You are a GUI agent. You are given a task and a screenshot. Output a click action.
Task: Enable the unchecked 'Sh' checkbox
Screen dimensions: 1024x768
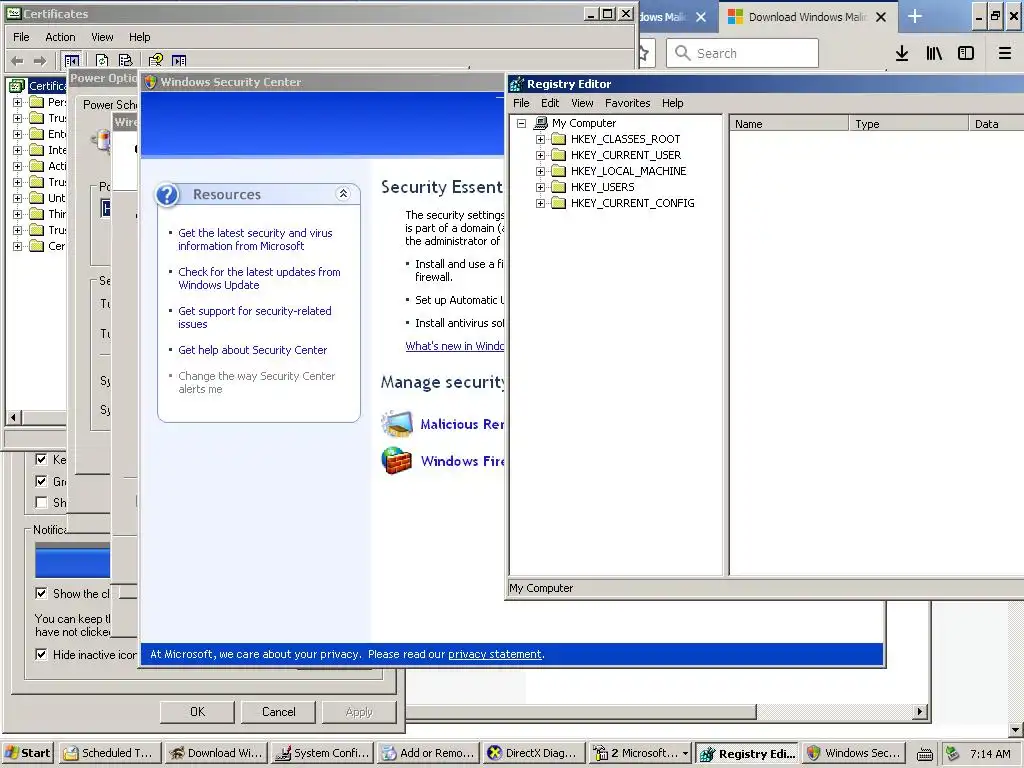[41, 502]
